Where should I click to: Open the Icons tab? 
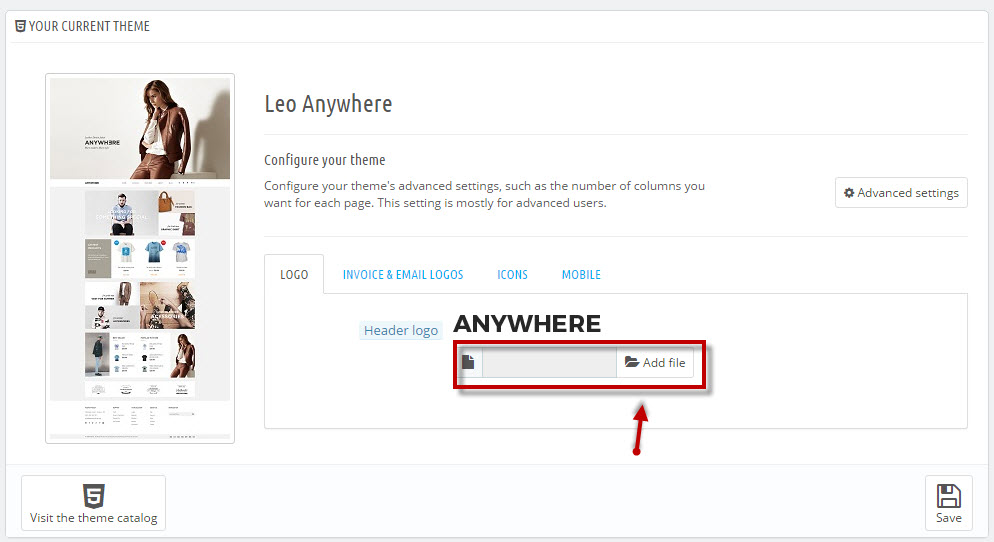tap(512, 274)
